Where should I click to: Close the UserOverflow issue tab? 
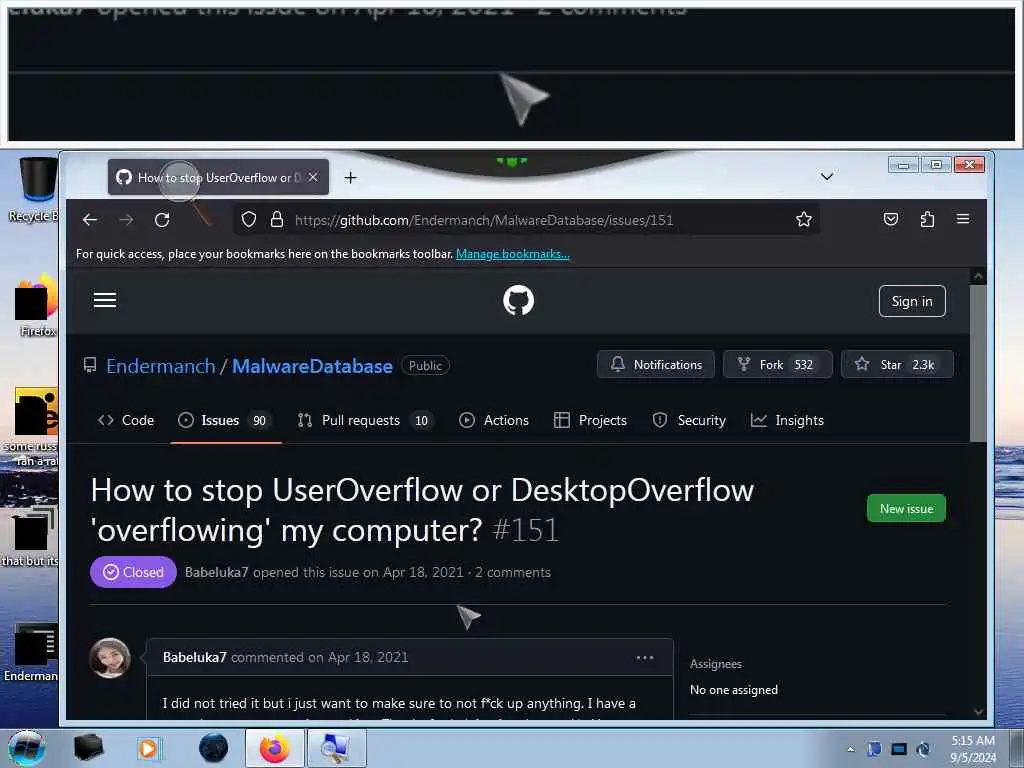click(x=313, y=178)
